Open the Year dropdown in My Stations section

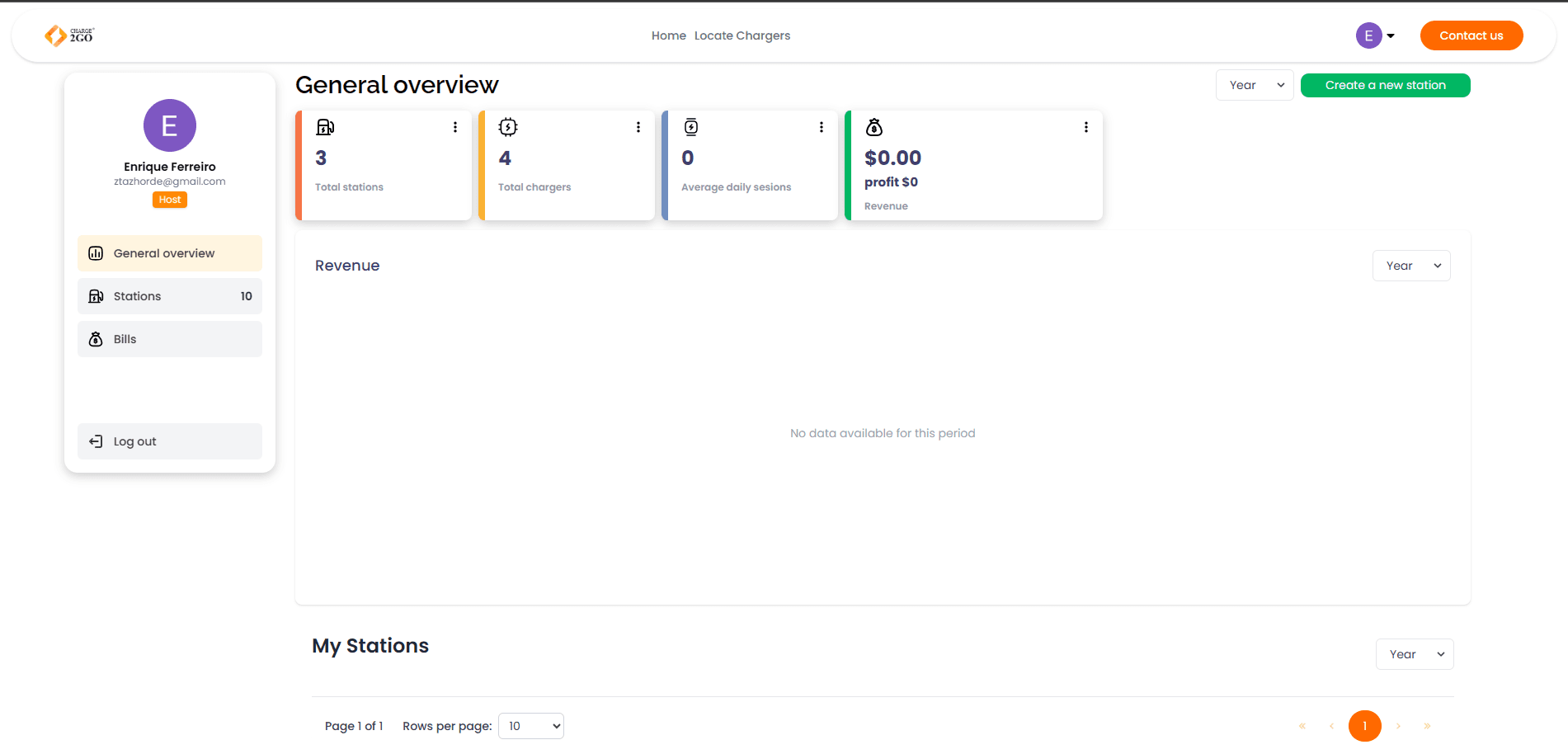point(1415,654)
